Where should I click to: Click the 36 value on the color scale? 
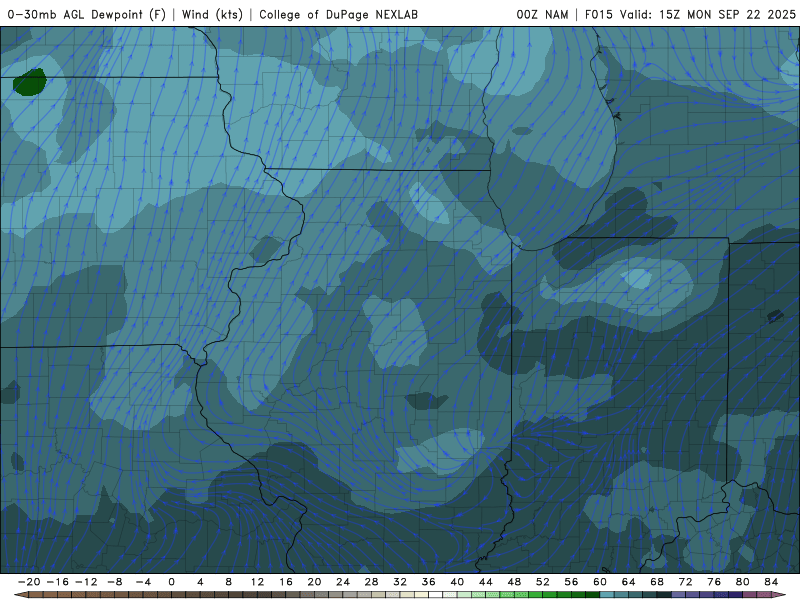429,582
